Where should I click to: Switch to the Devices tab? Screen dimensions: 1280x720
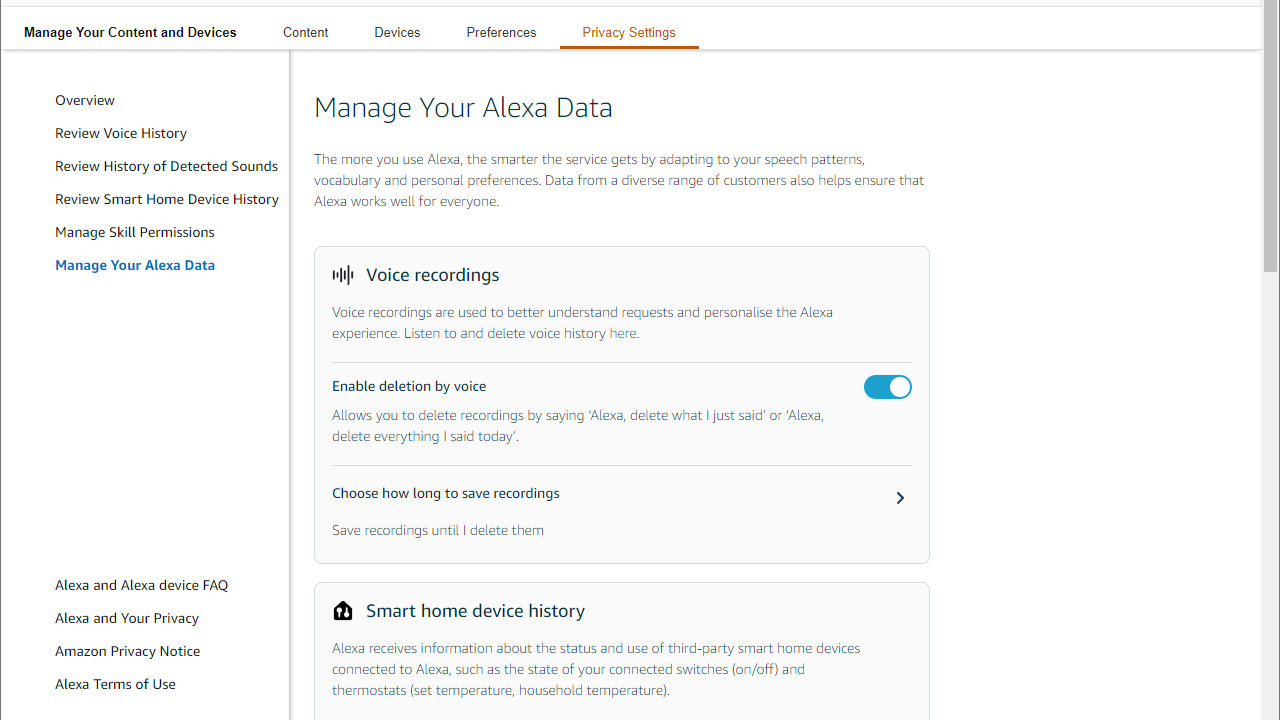397,32
